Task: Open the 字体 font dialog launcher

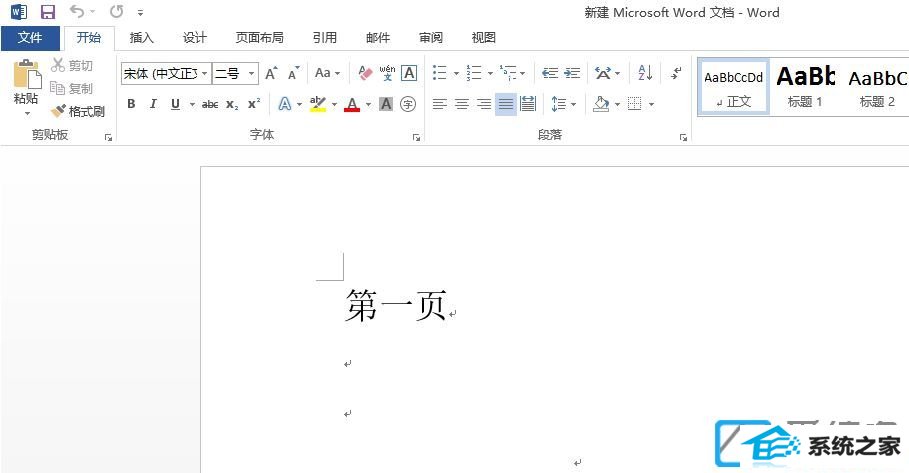Action: click(416, 137)
